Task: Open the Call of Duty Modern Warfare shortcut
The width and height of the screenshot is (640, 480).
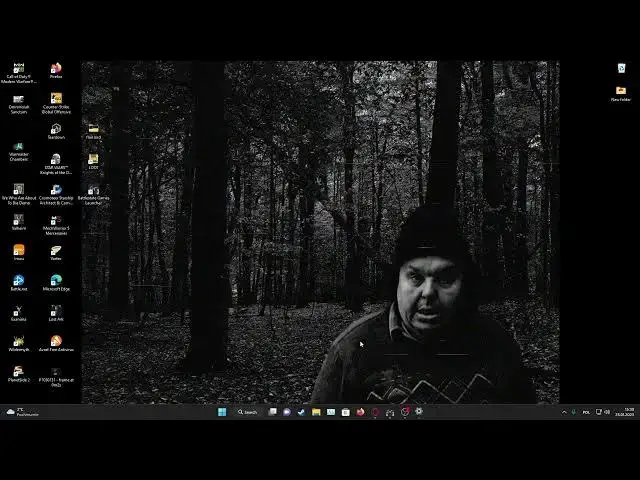Action: coord(19,73)
